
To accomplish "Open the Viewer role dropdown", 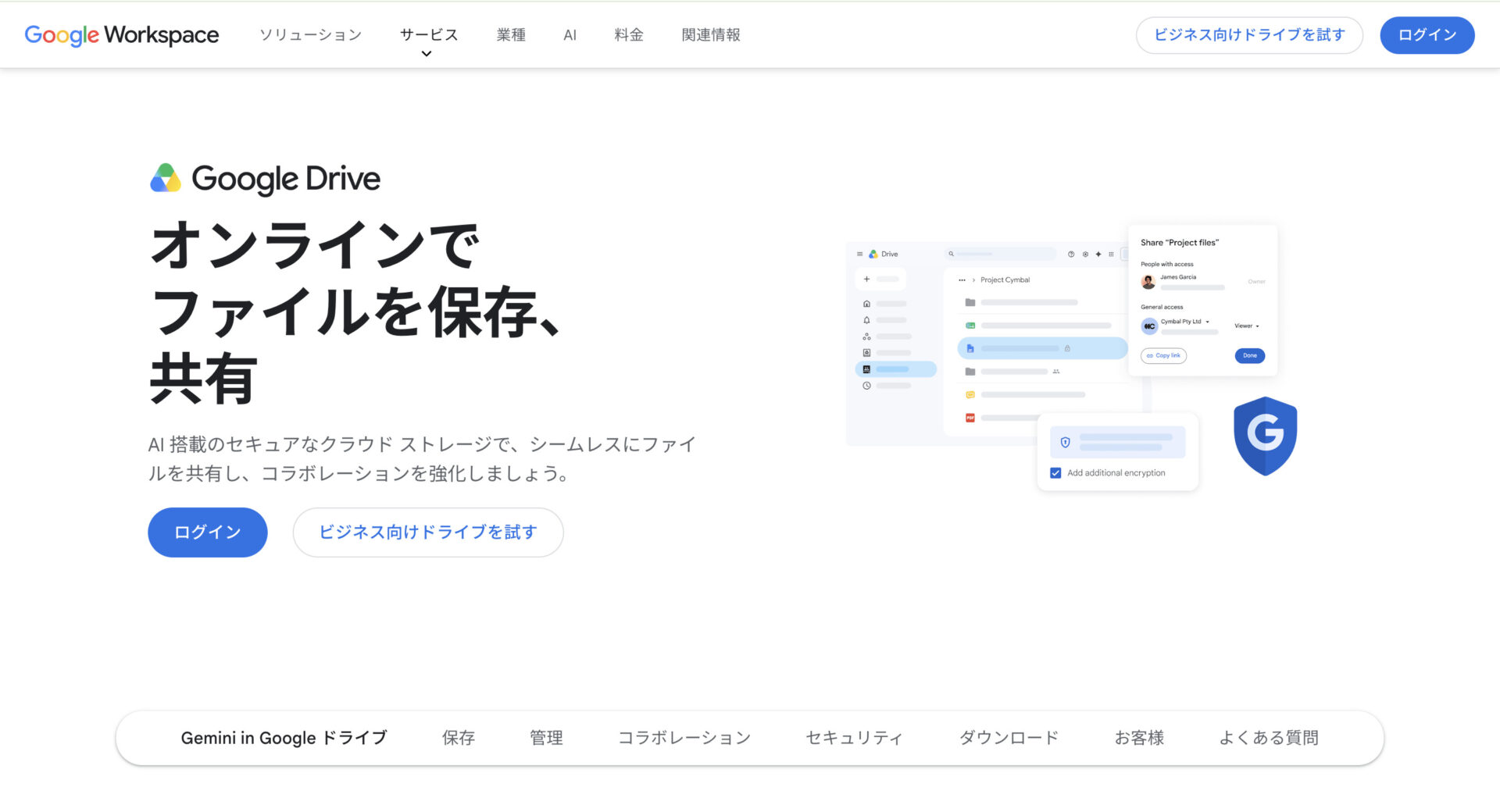I will 1247,326.
